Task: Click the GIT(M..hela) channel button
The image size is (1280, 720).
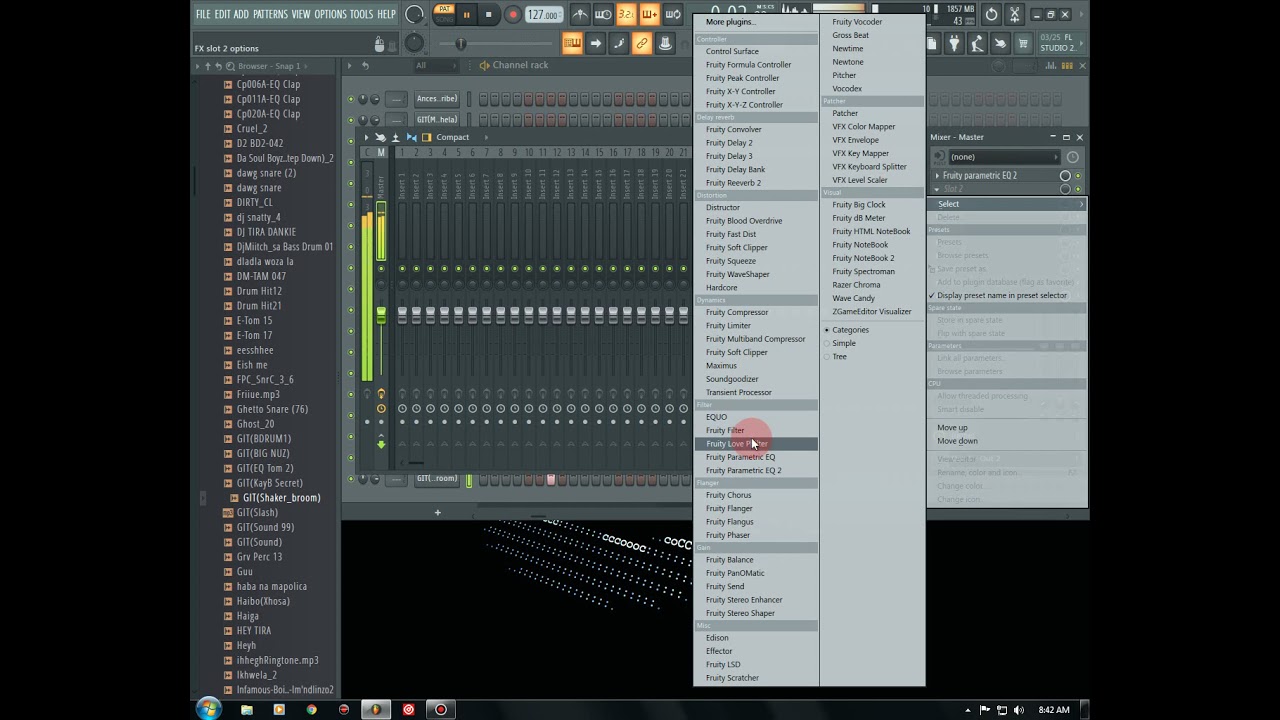Action: coord(437,119)
